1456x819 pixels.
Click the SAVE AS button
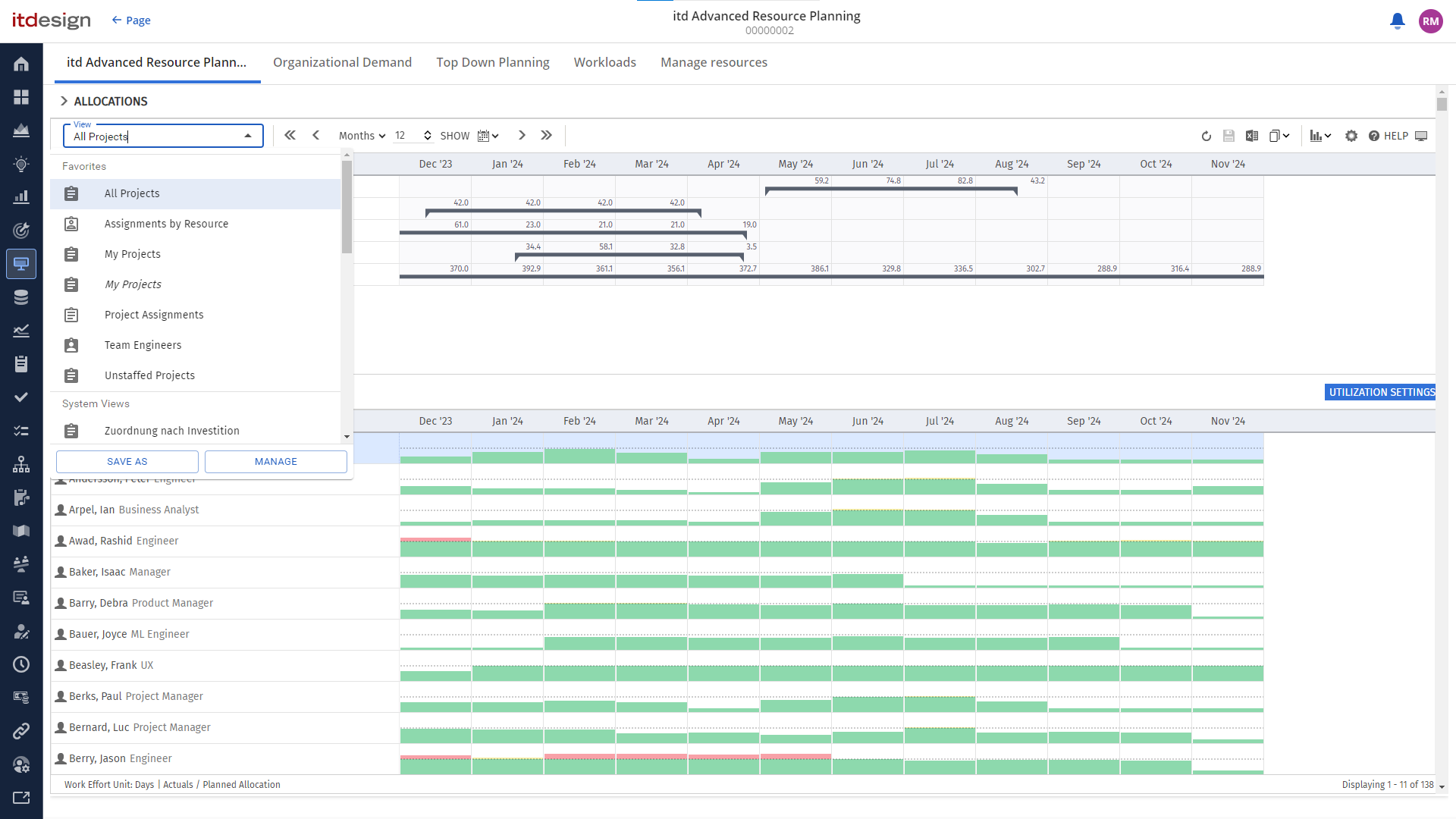coord(127,461)
